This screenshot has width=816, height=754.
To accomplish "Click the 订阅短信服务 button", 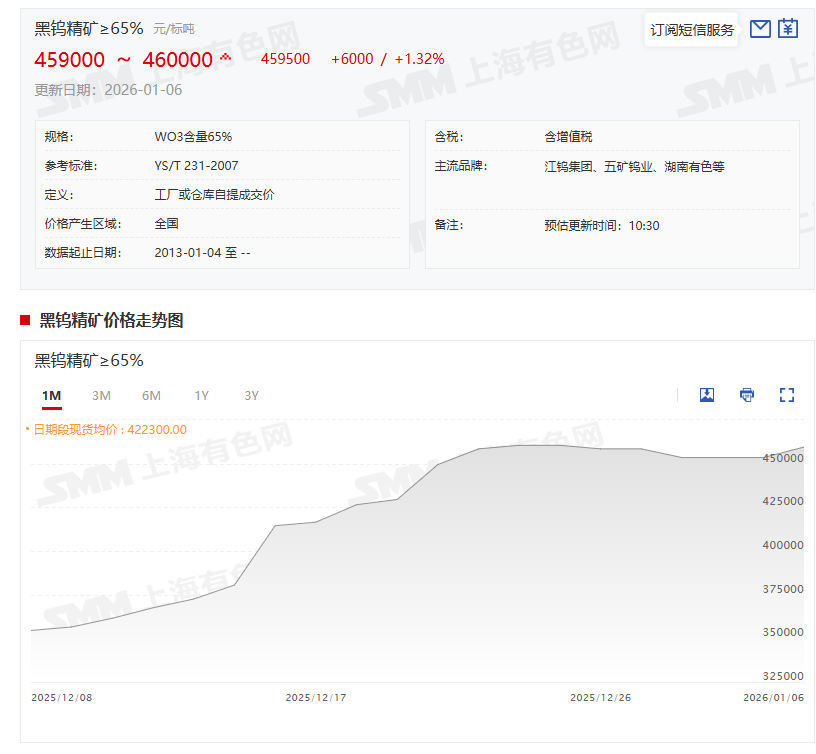I will pos(692,30).
